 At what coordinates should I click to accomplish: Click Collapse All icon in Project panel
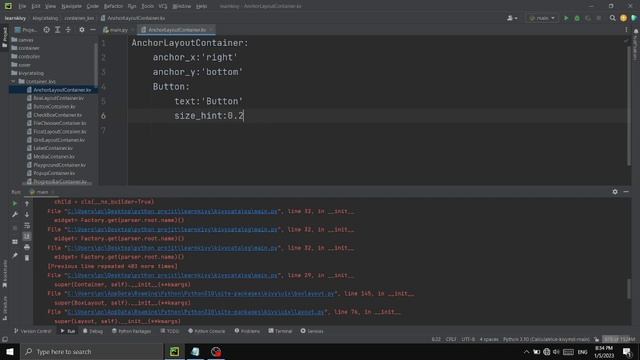click(x=68, y=30)
